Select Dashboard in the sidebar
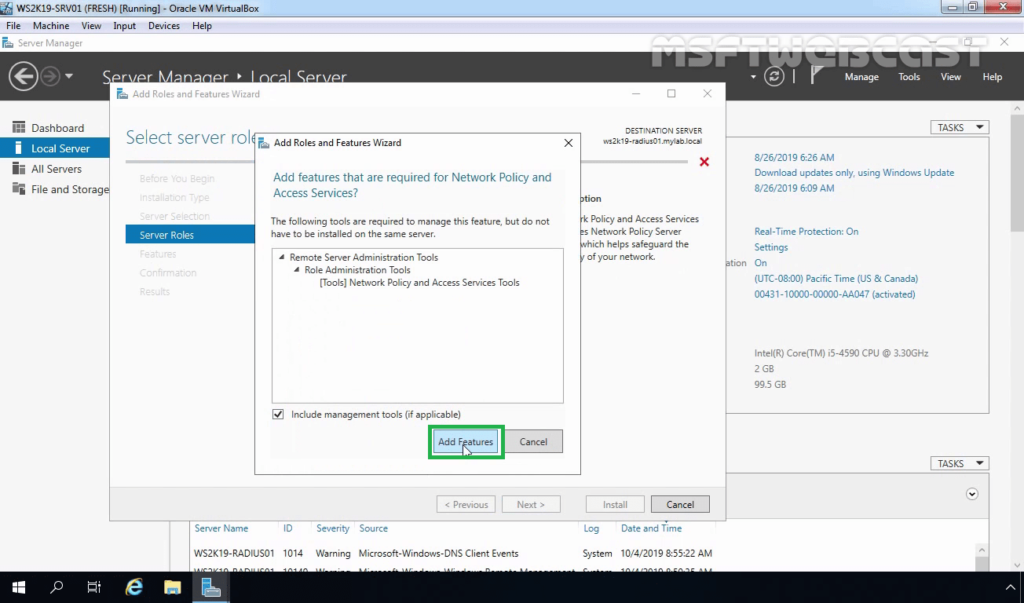 55,128
